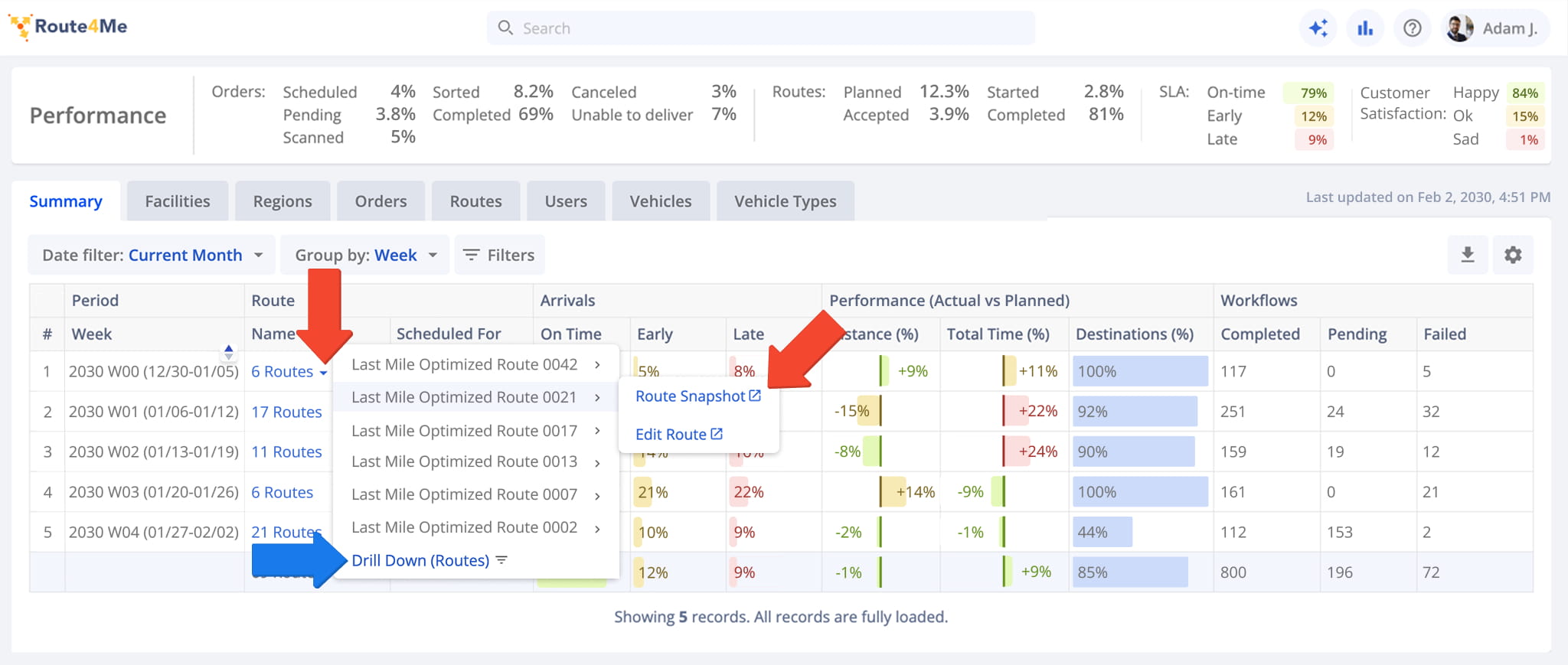This screenshot has height=665, width=1568.
Task: Click the 2030 W02 (01/13-01/19) cell
Action: click(x=154, y=451)
